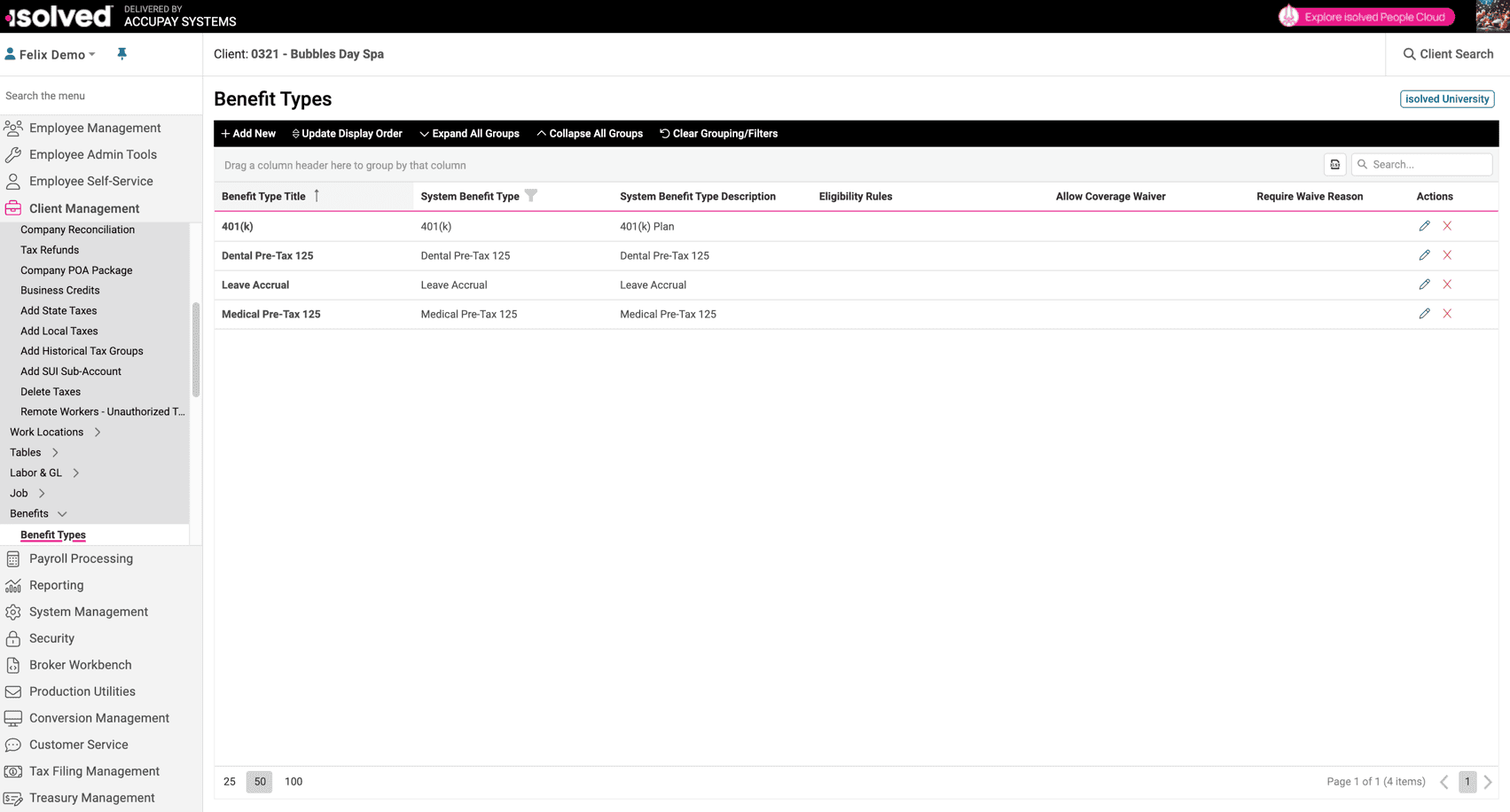Click the Search input field above the grid

[x=1422, y=164]
